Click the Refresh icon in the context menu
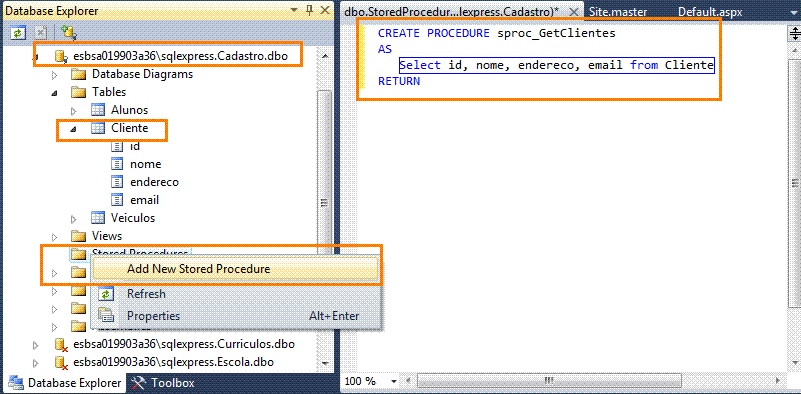Viewport: 801px width, 394px height. coord(106,294)
